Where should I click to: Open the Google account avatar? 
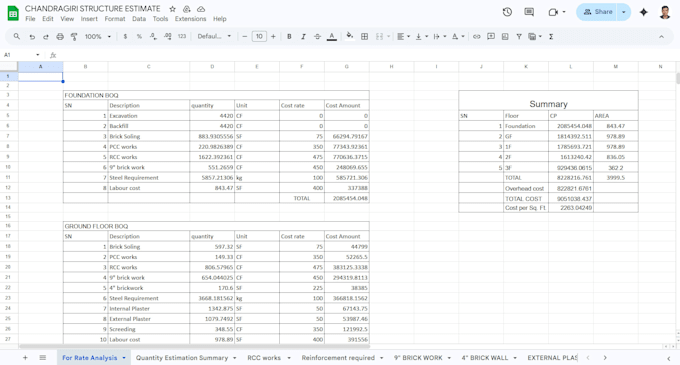click(665, 12)
